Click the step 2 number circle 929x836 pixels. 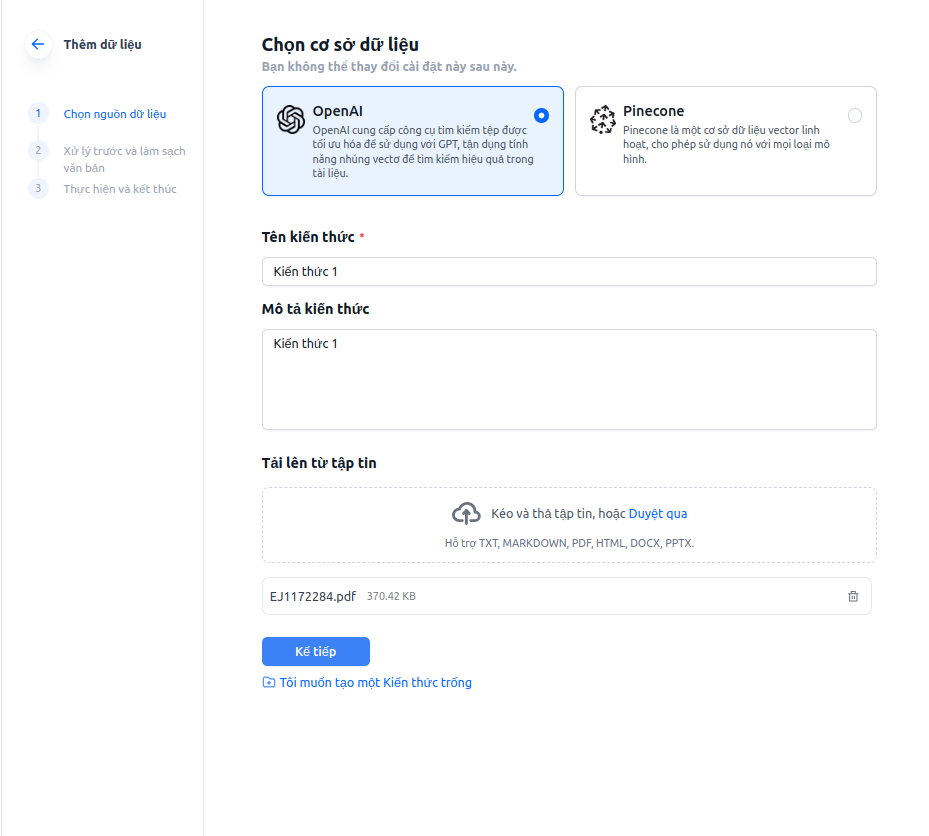(x=38, y=150)
